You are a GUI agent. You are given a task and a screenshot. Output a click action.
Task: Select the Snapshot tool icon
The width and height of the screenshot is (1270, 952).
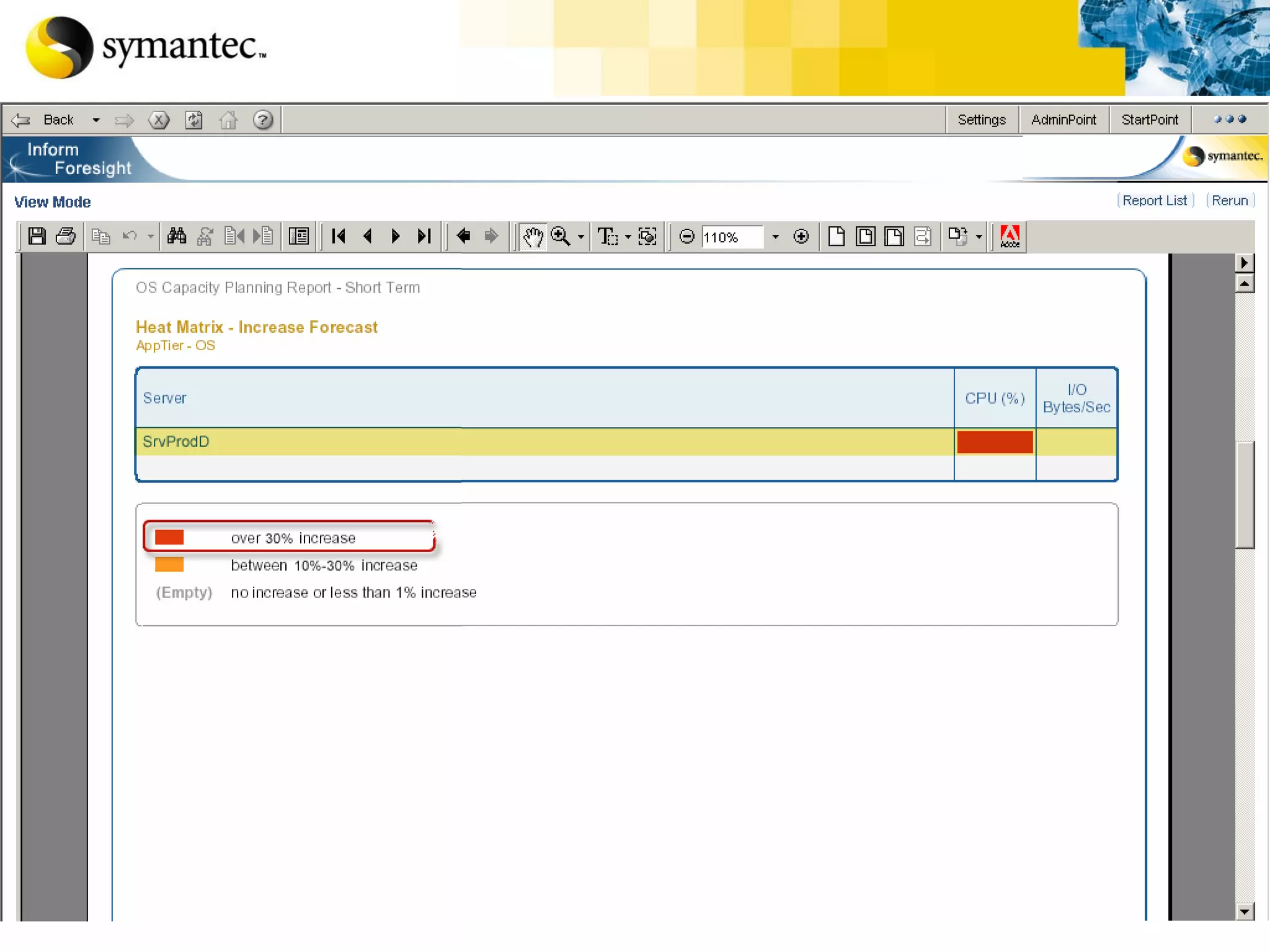(647, 236)
